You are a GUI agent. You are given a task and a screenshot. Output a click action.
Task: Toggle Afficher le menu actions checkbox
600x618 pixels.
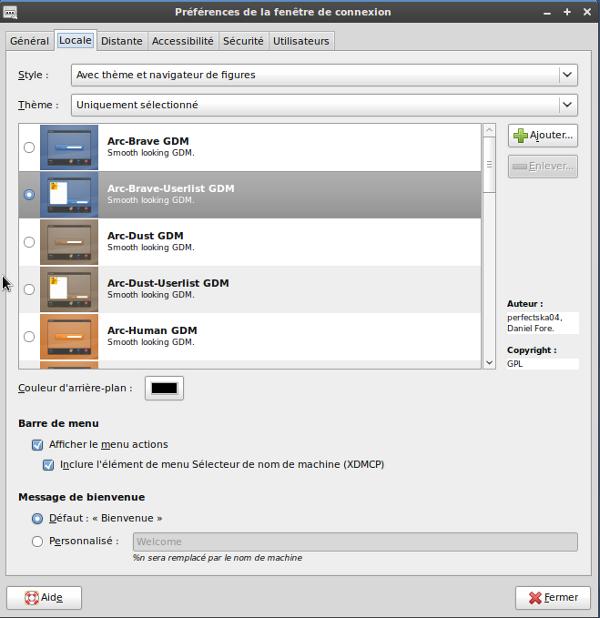click(x=37, y=445)
